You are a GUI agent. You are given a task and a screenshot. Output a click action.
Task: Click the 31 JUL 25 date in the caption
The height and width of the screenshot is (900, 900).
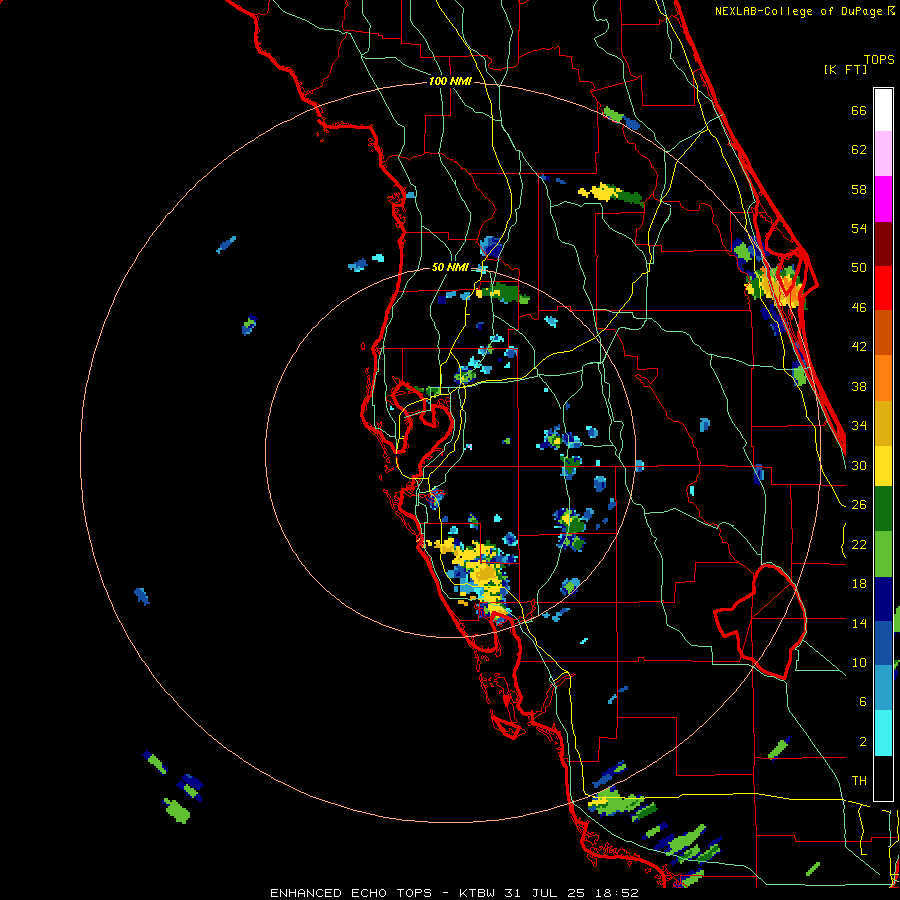pos(545,893)
